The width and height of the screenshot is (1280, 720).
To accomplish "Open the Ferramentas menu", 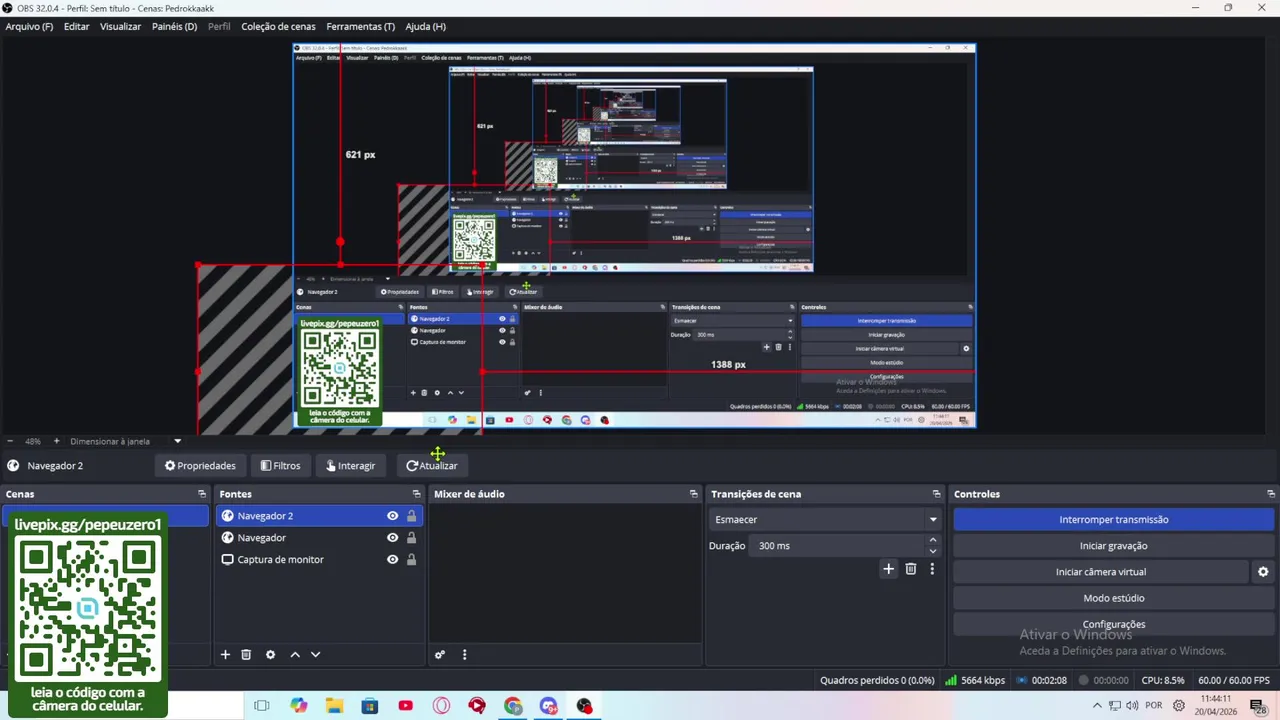I will [x=360, y=26].
